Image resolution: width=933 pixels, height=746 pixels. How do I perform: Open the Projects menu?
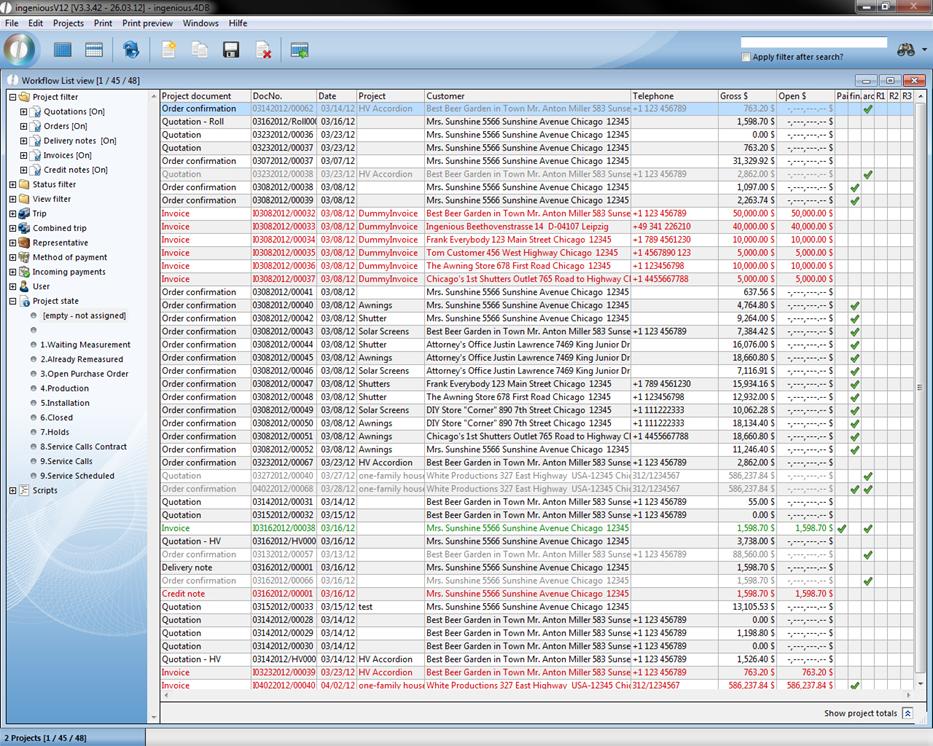pos(68,22)
